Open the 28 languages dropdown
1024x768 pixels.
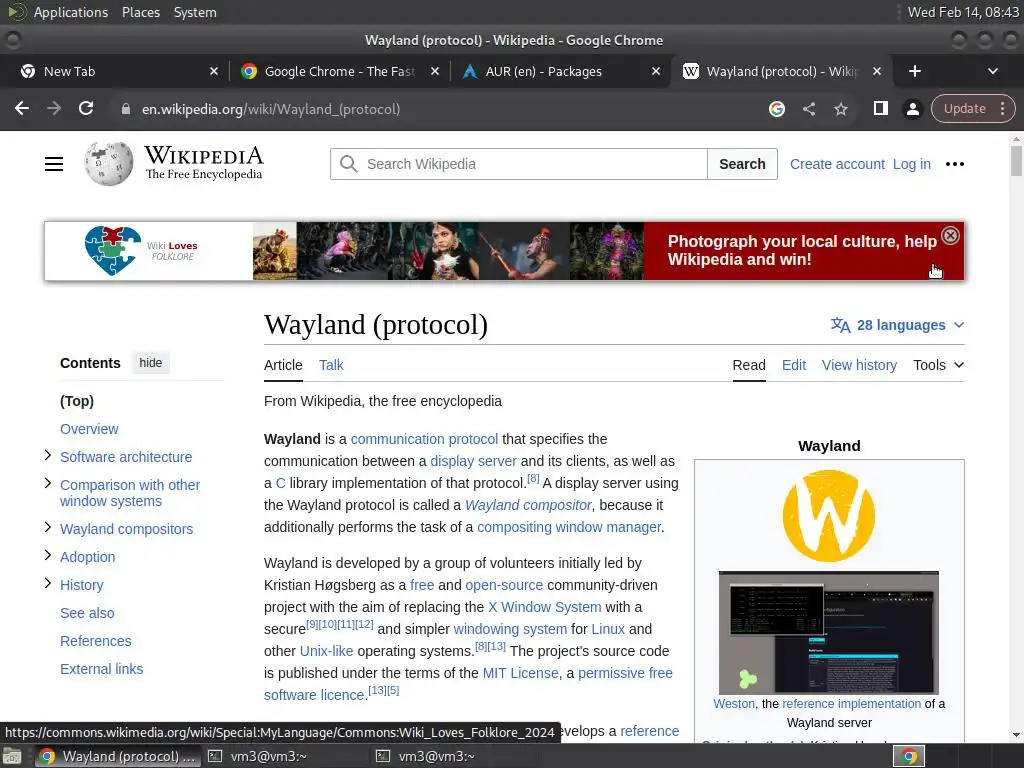[897, 325]
